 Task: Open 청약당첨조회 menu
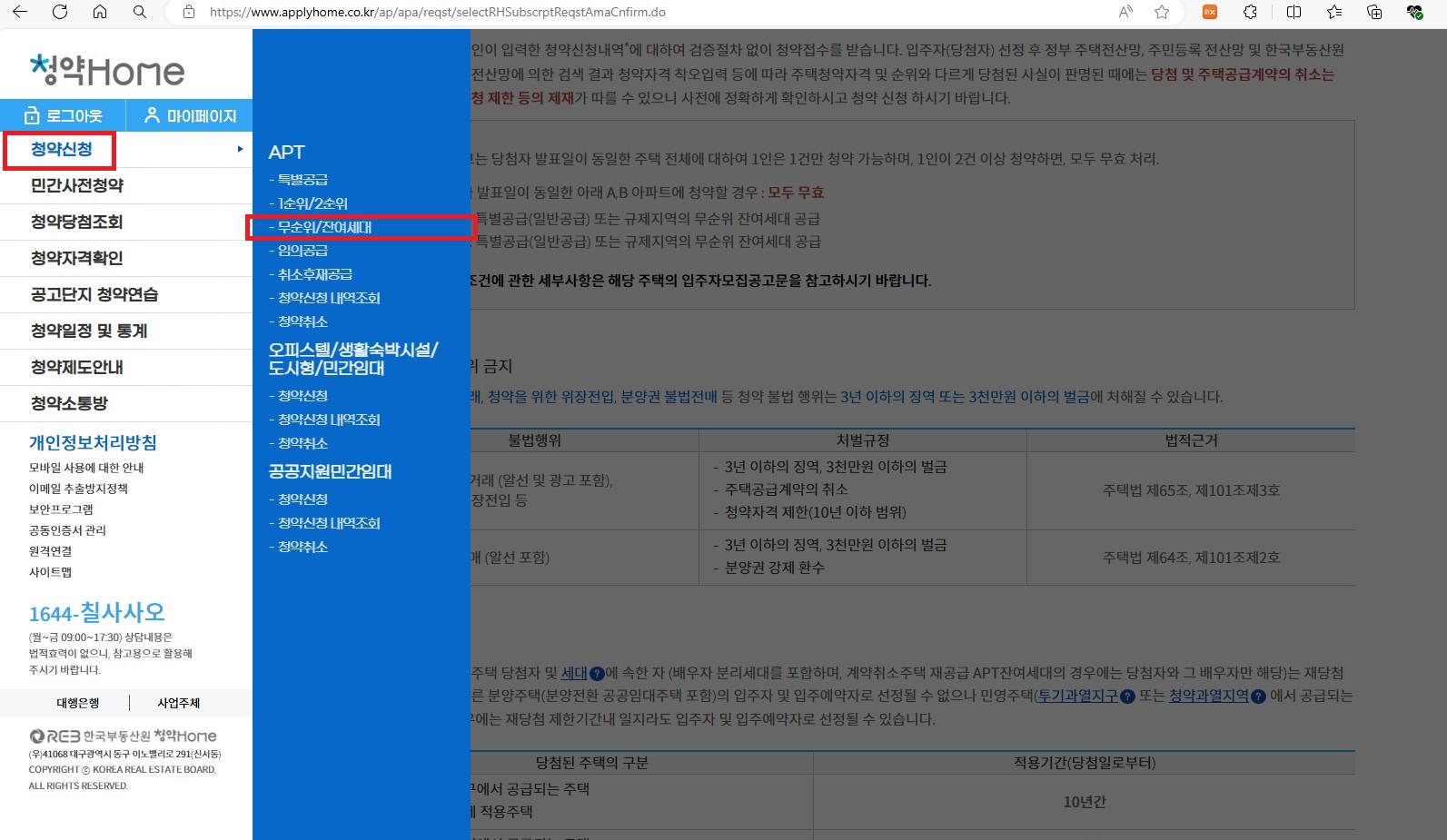(x=77, y=222)
